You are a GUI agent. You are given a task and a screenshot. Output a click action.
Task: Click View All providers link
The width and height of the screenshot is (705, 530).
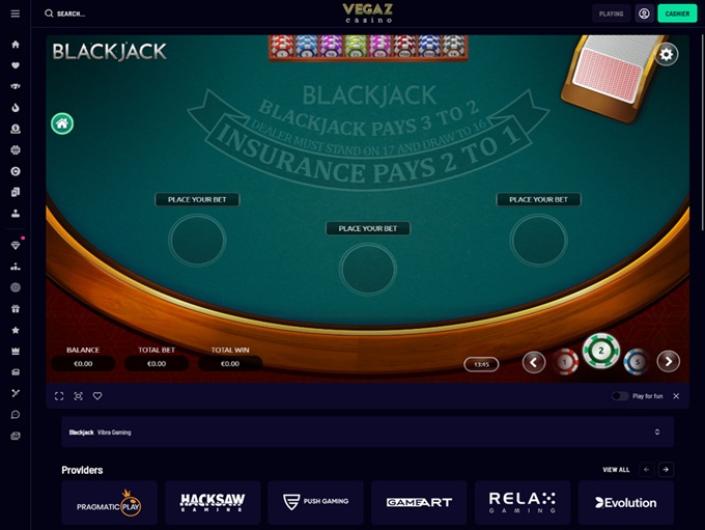pos(616,470)
